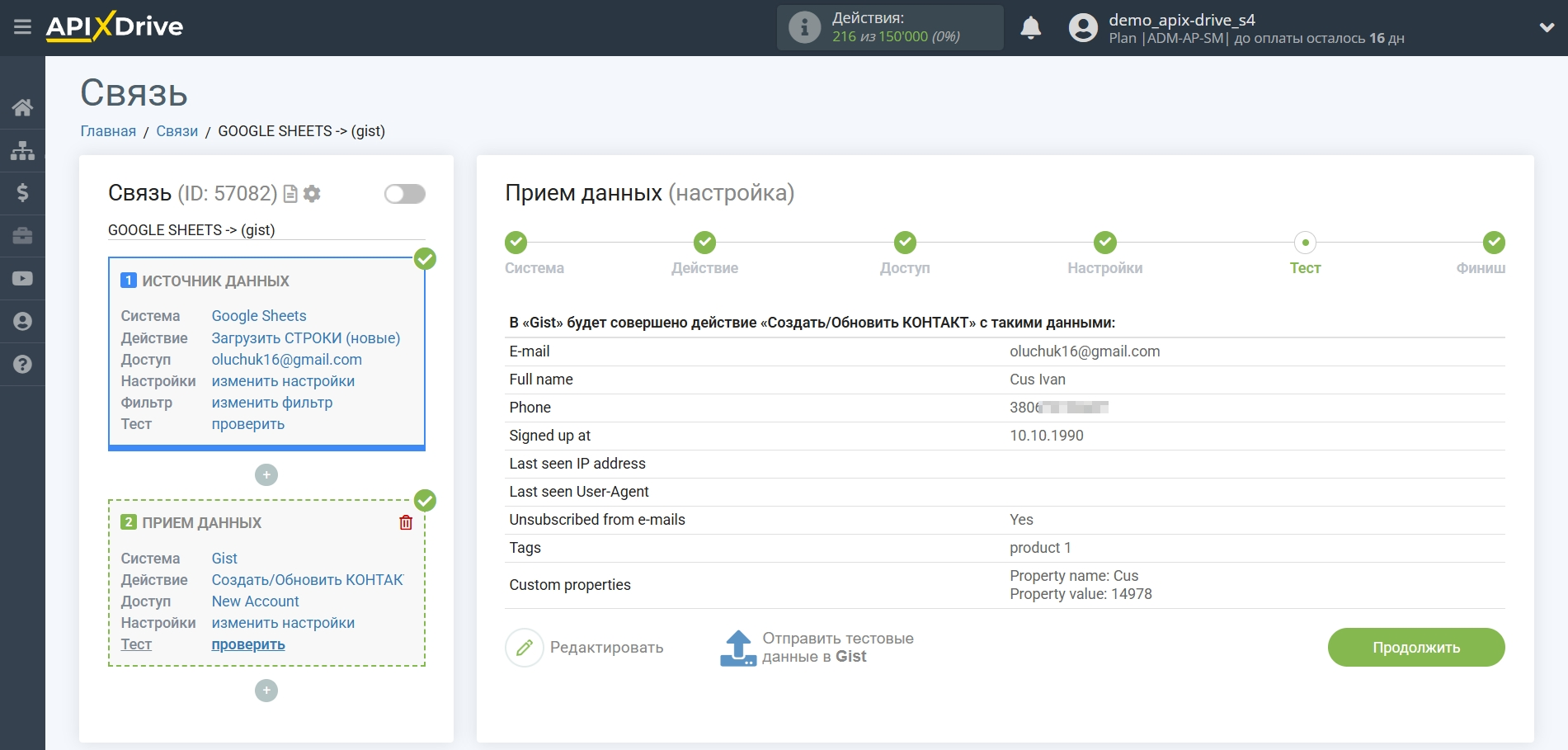
Task: Click Редактировать to edit the data
Action: tap(585, 648)
